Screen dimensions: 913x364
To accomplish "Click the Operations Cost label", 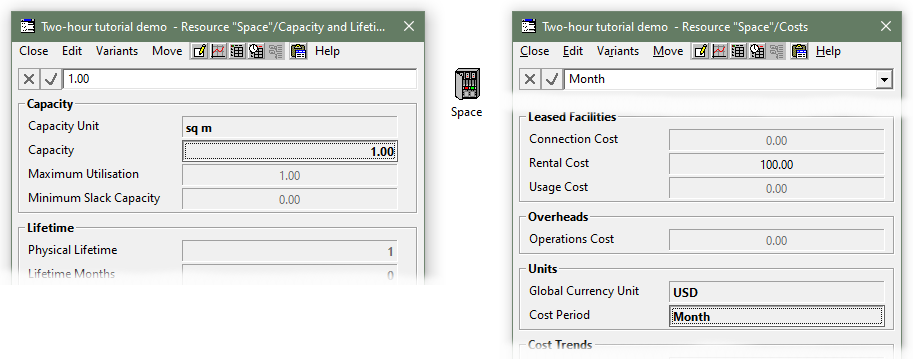I will (x=571, y=239).
